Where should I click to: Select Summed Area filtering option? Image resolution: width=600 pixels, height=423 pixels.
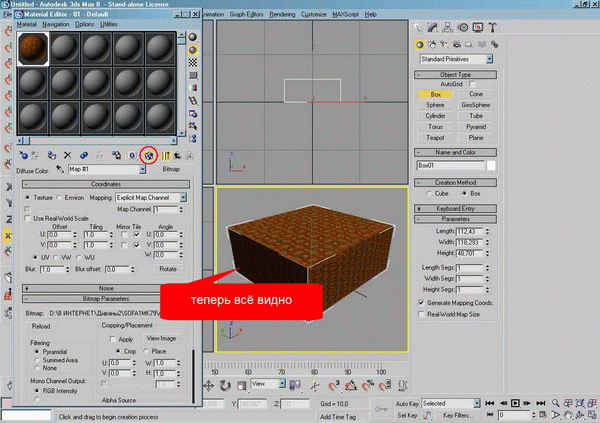pyautogui.click(x=38, y=361)
